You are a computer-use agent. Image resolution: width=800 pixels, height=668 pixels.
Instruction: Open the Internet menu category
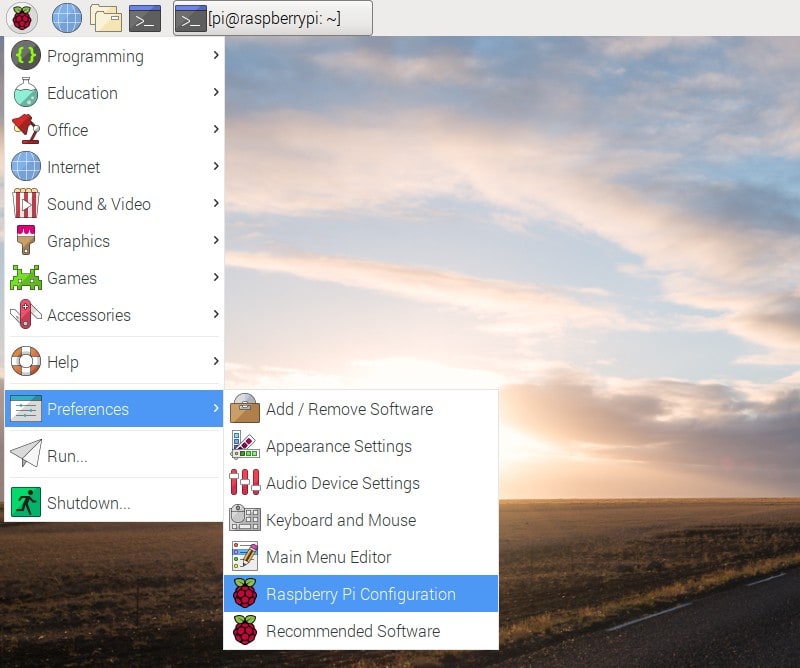click(x=114, y=167)
